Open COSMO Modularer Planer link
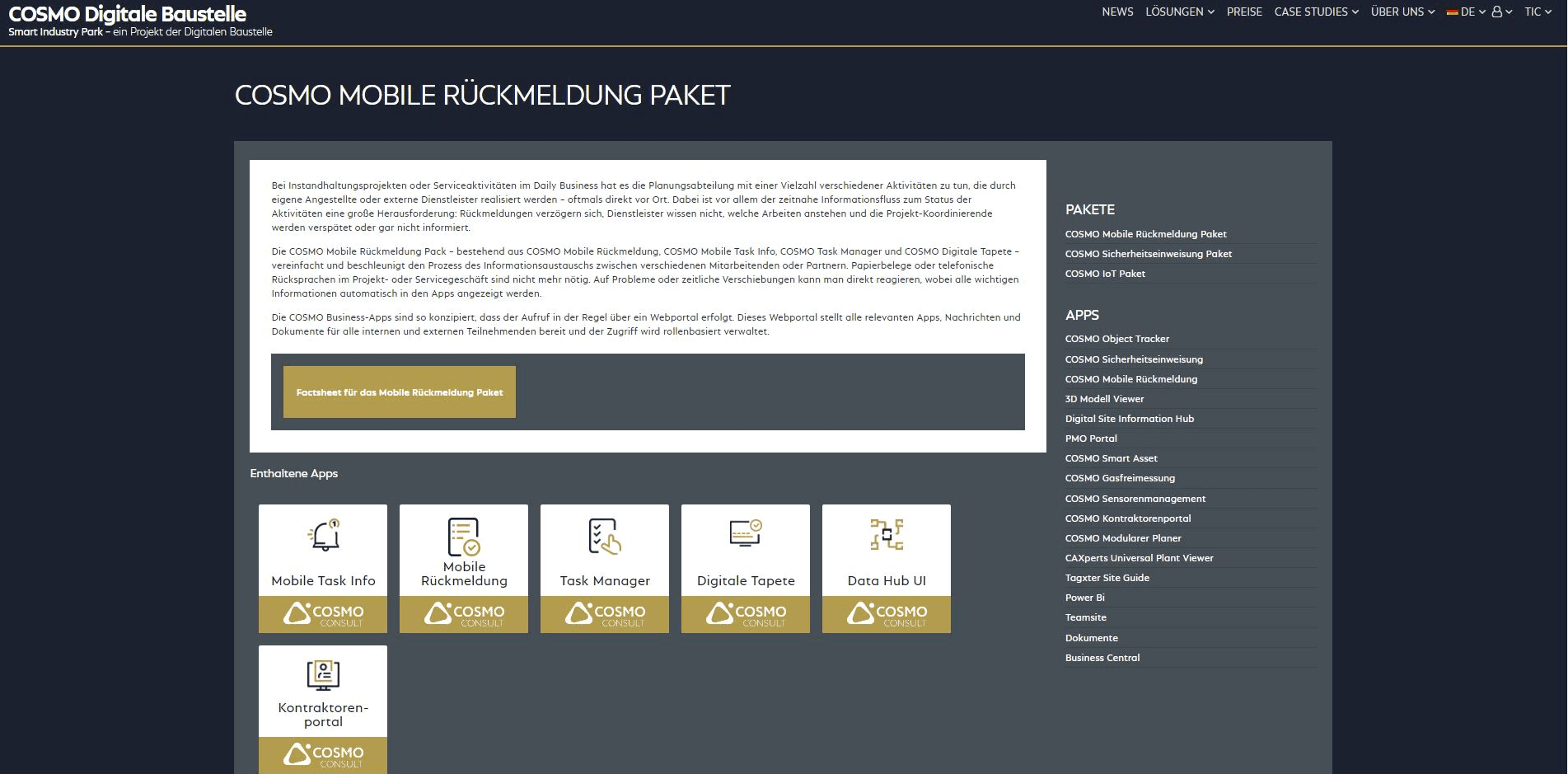The image size is (1568, 774). (1123, 538)
